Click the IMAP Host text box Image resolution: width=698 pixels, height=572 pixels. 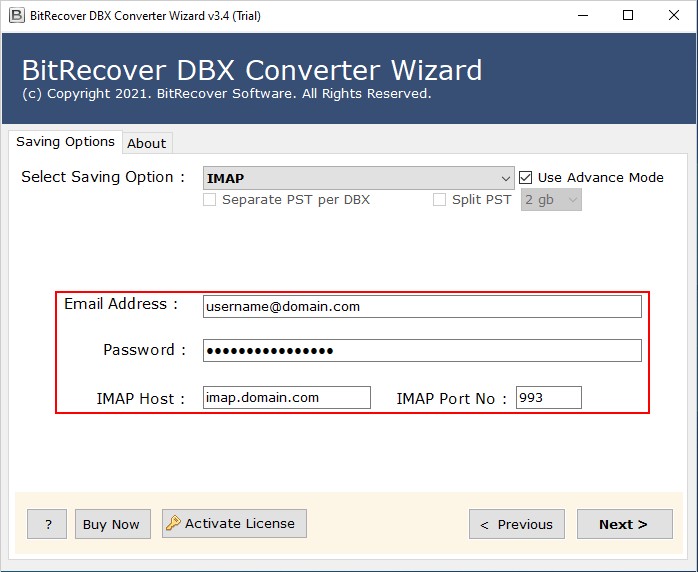click(x=286, y=398)
